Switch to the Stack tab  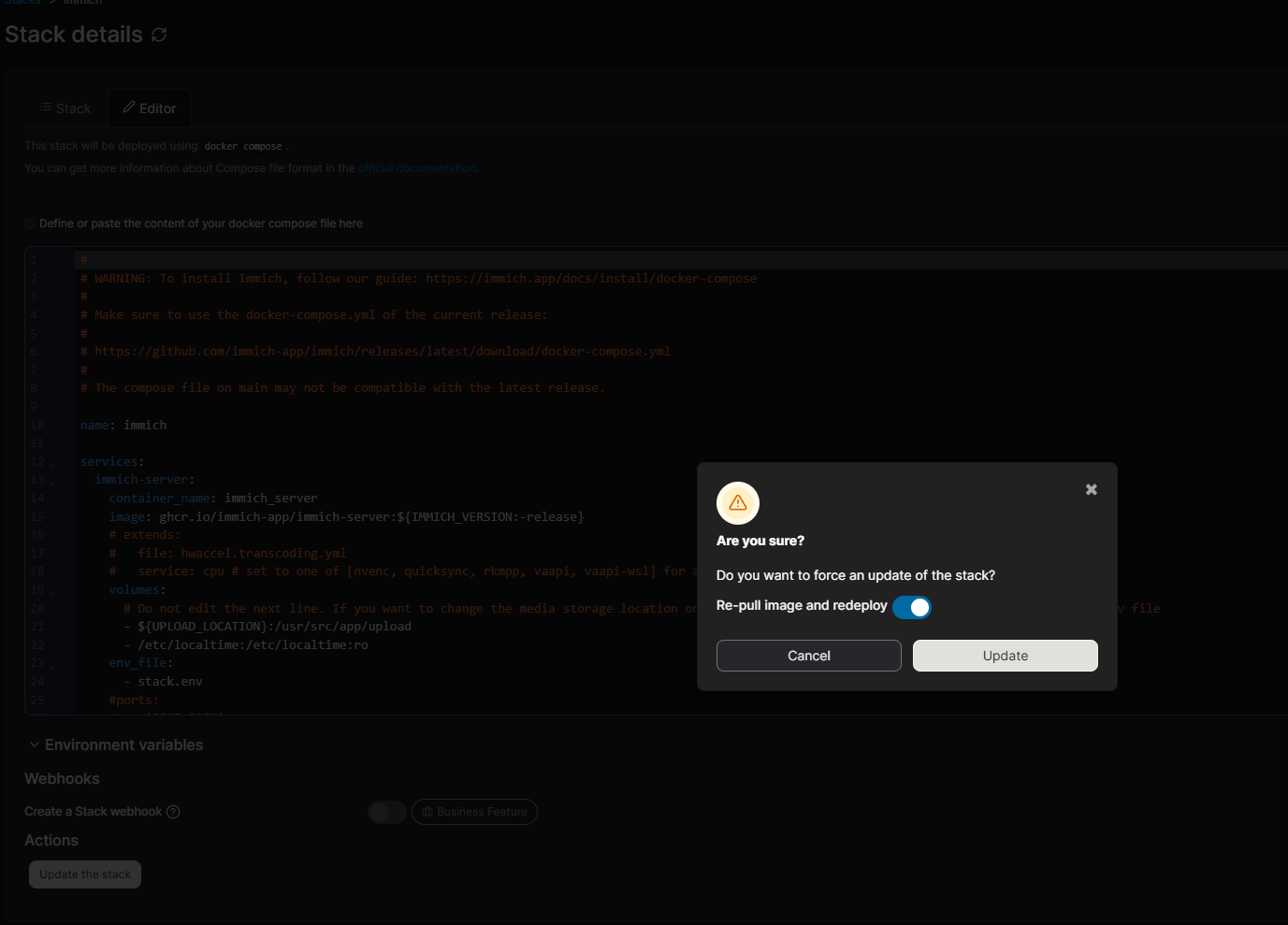tap(65, 108)
